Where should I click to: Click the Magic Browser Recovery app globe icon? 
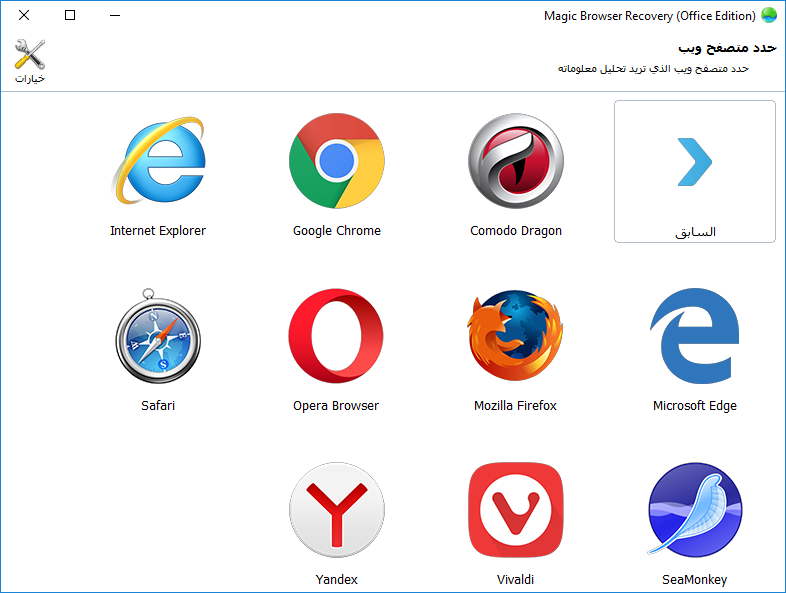click(x=769, y=16)
